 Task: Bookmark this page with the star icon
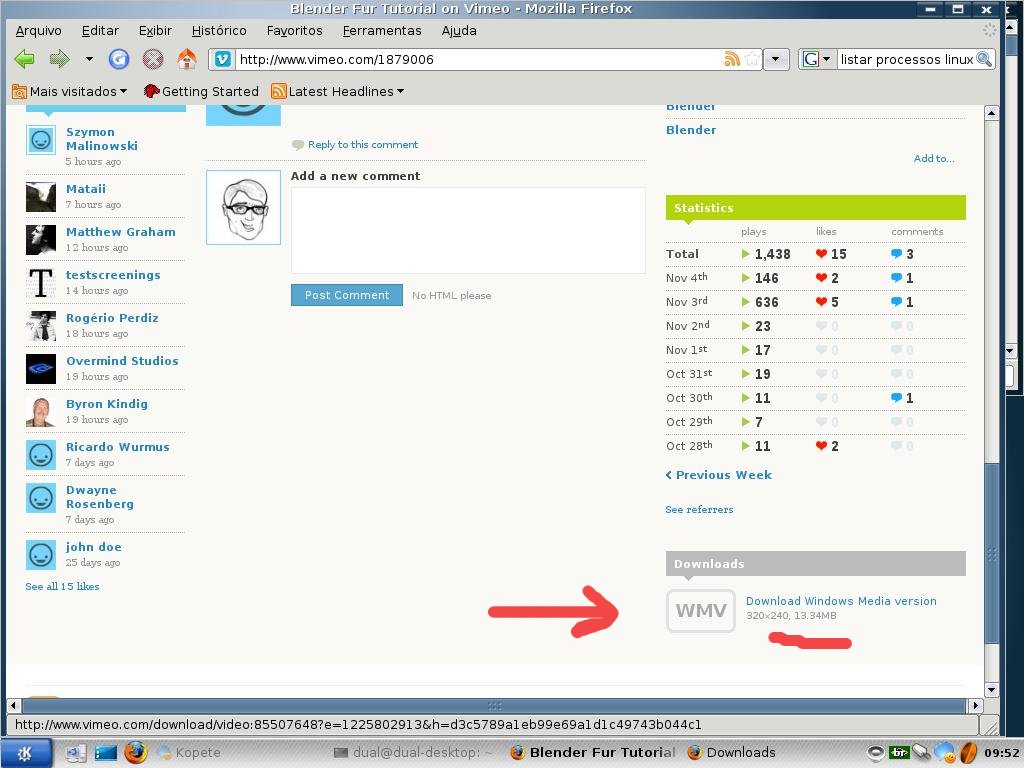tap(752, 59)
